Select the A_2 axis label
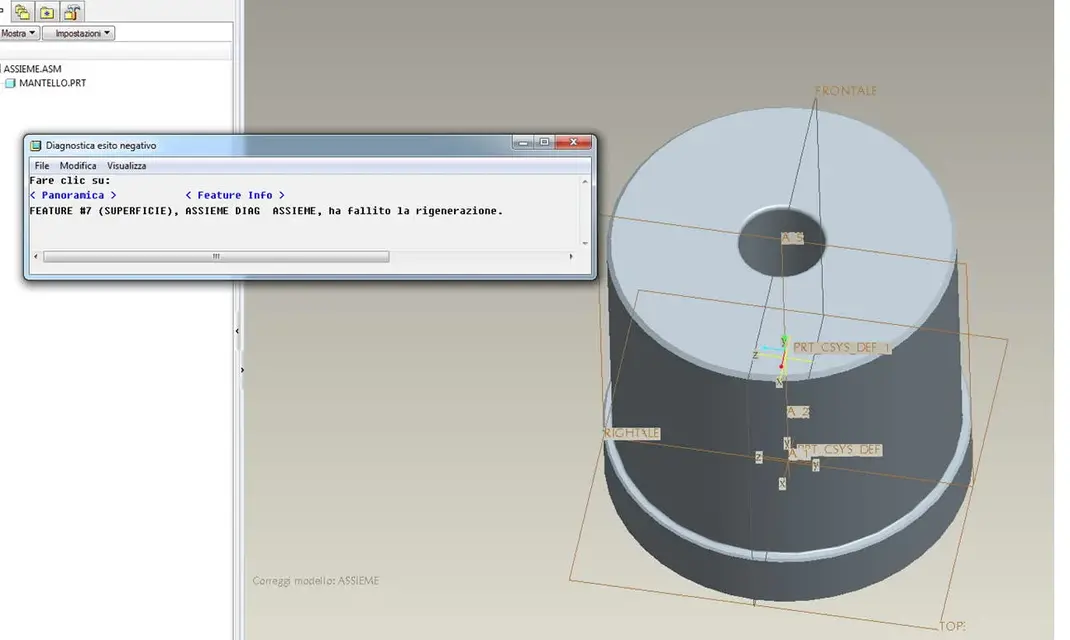Image resolution: width=1070 pixels, height=640 pixels. pos(798,412)
